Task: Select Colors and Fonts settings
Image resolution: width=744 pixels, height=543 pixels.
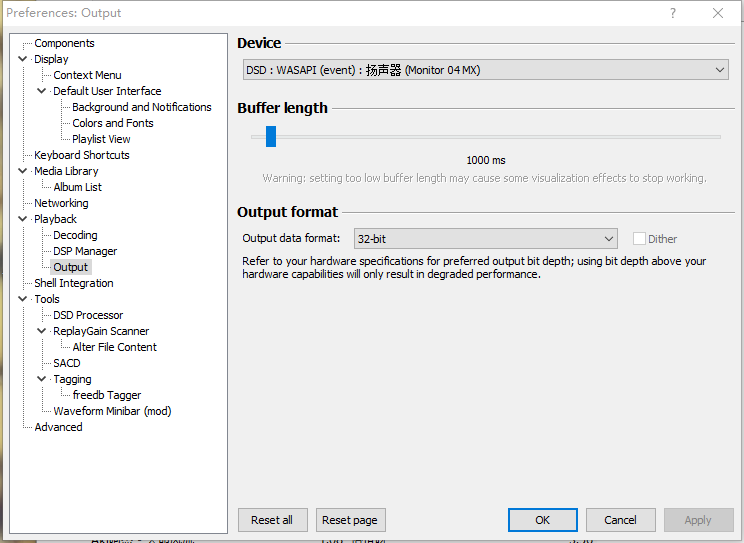Action: click(x=112, y=123)
